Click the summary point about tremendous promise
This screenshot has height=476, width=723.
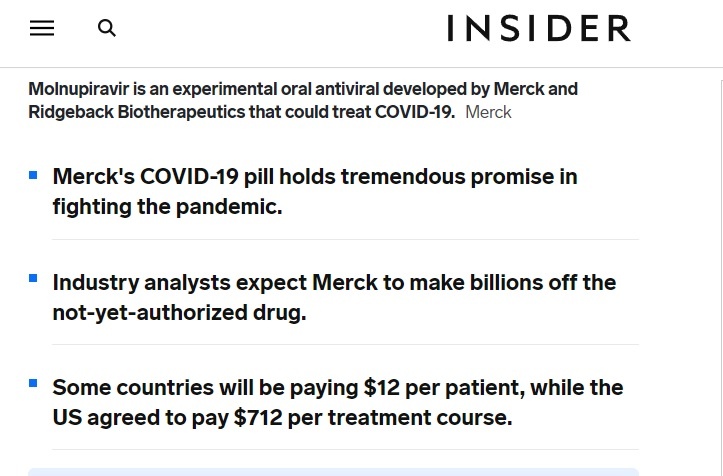tap(315, 191)
